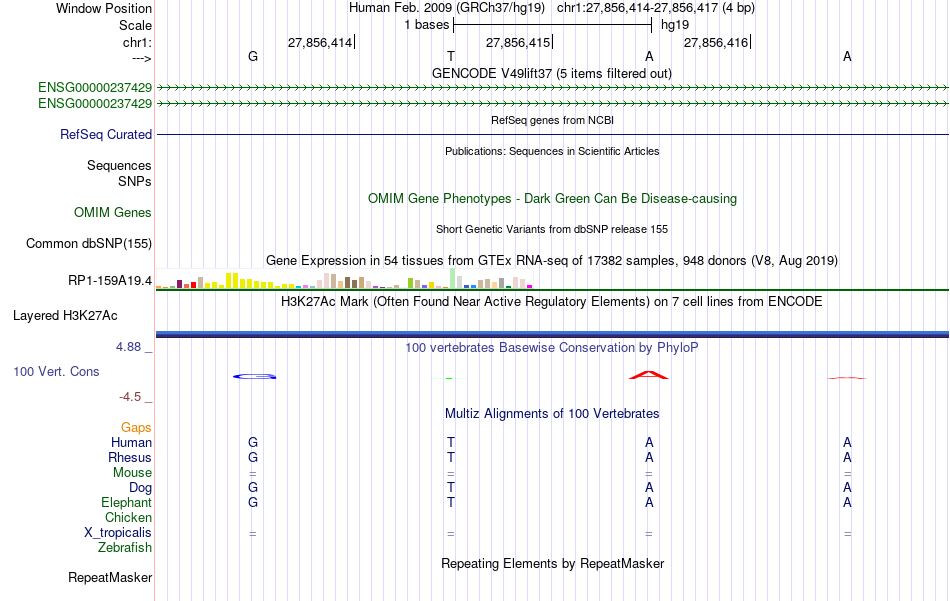Click the 27,856,415 coordinate tick label
The width and height of the screenshot is (950, 601).
point(518,42)
